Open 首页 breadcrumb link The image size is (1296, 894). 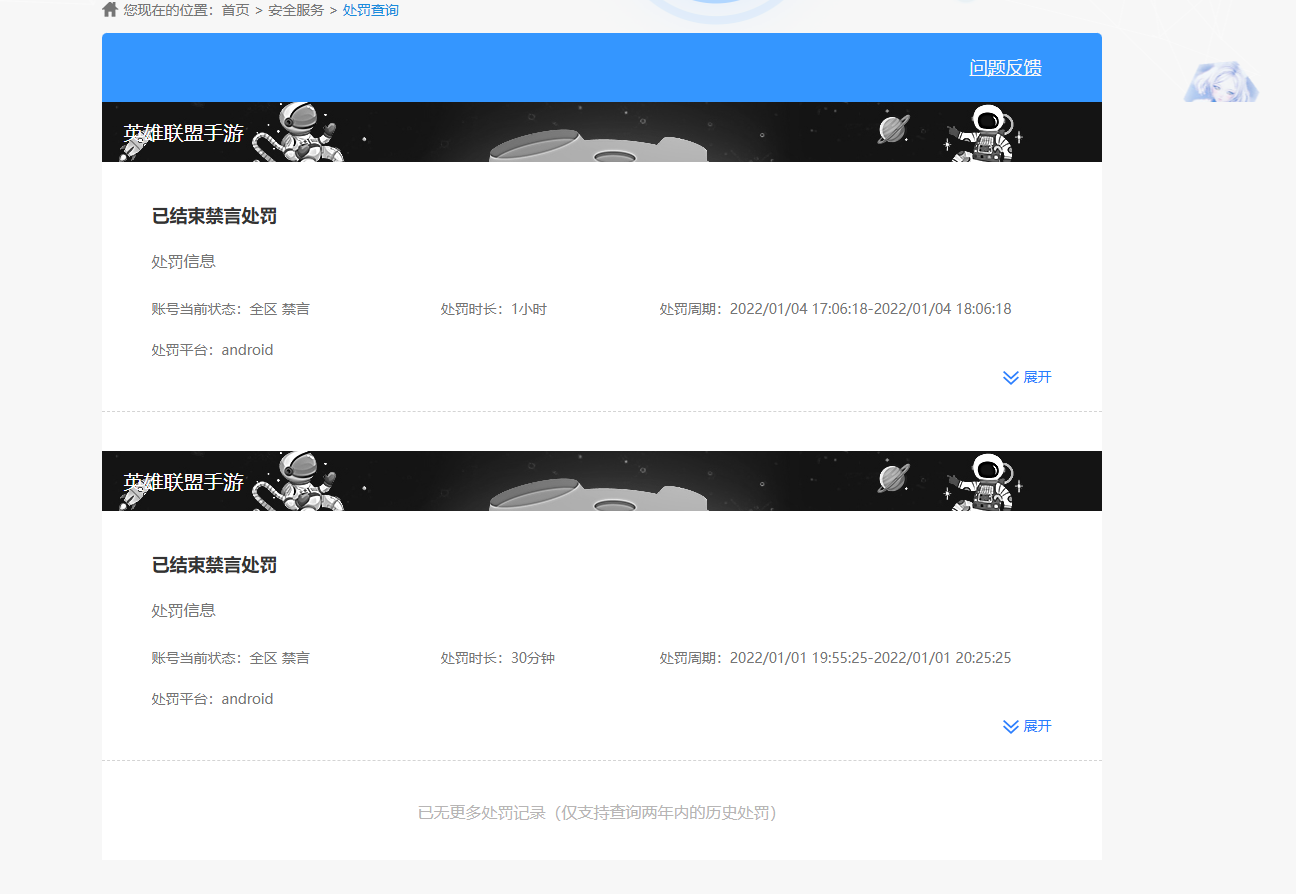(235, 10)
